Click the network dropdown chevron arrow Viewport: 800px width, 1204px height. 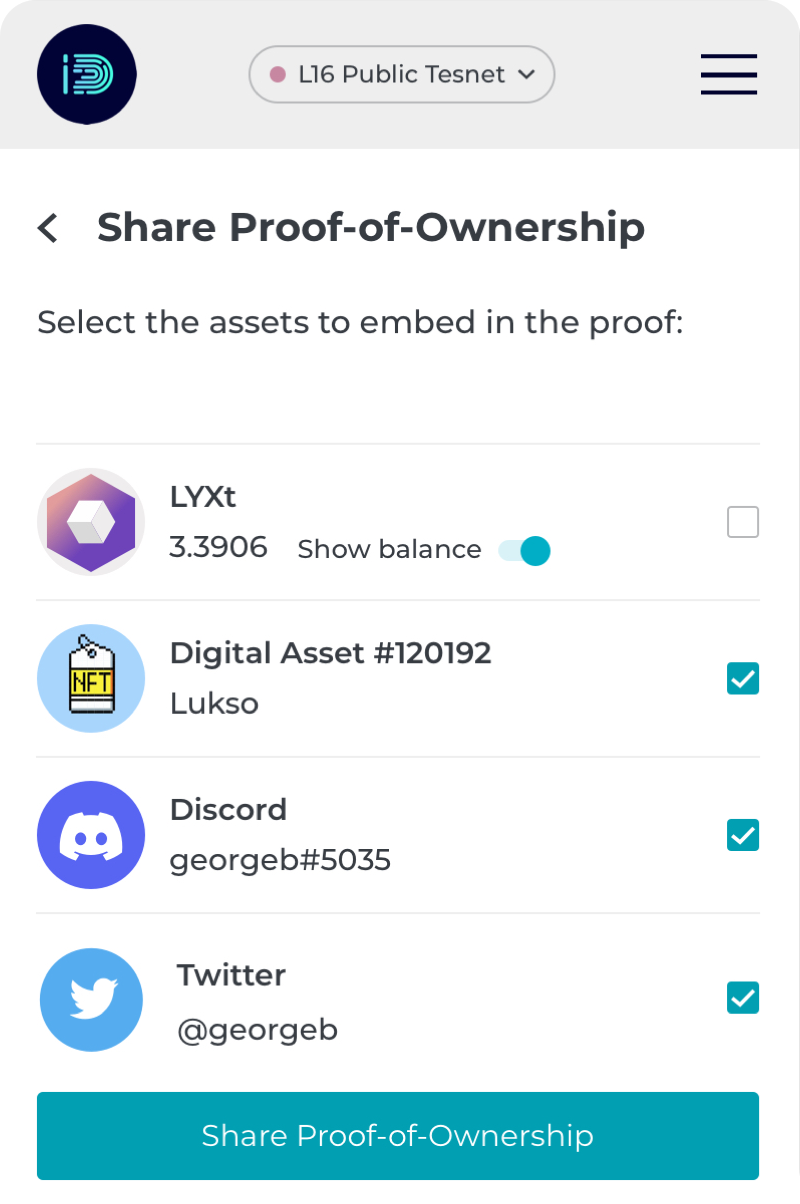(526, 75)
